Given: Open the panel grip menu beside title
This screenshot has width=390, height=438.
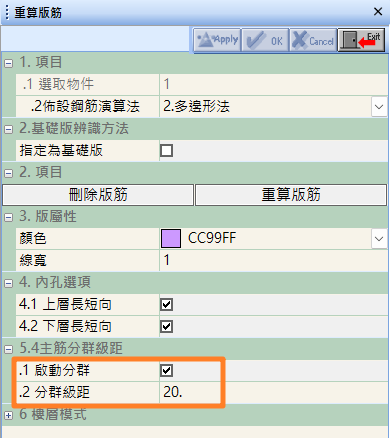Looking at the screenshot, I should tap(7, 12).
